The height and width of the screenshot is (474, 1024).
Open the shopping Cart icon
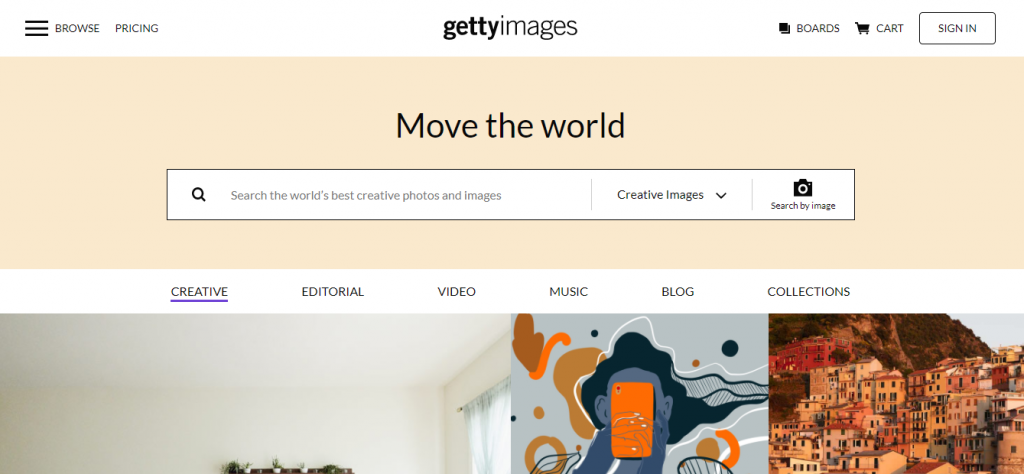coord(862,28)
